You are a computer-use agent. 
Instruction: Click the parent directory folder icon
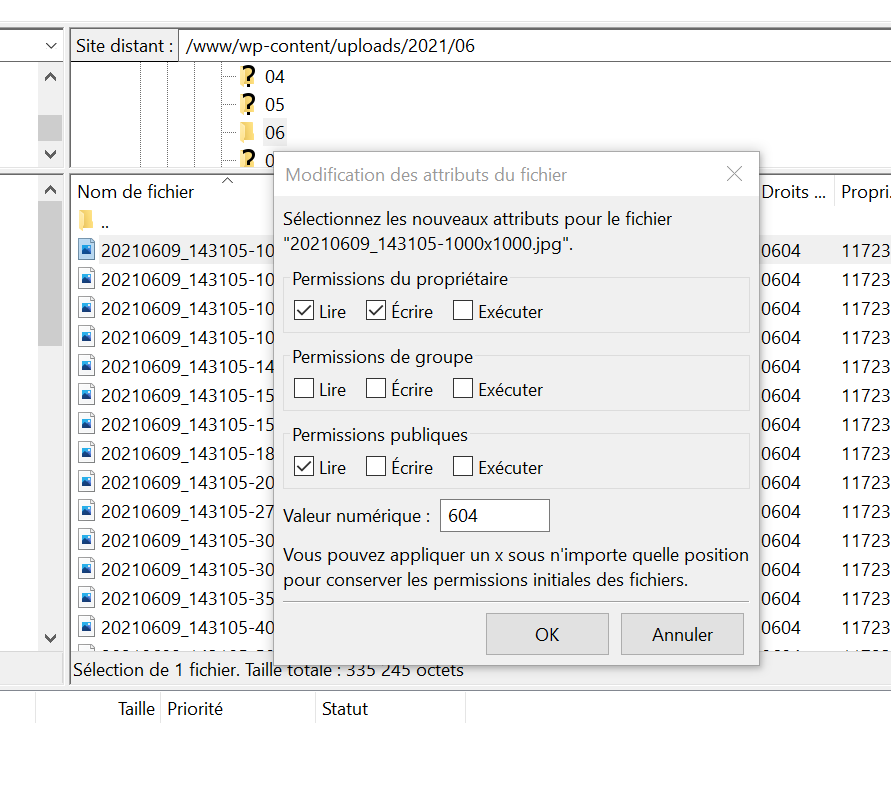click(86, 221)
